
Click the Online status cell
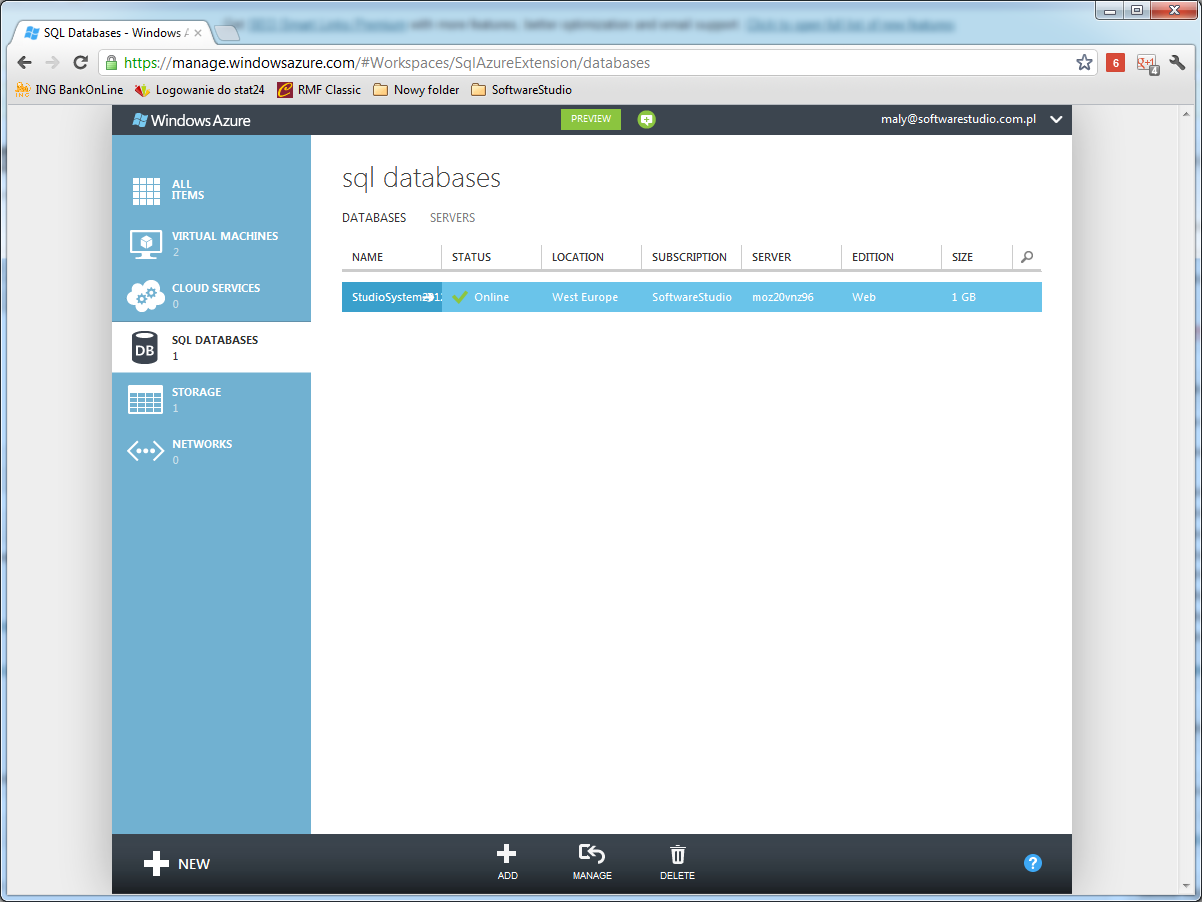tap(492, 297)
